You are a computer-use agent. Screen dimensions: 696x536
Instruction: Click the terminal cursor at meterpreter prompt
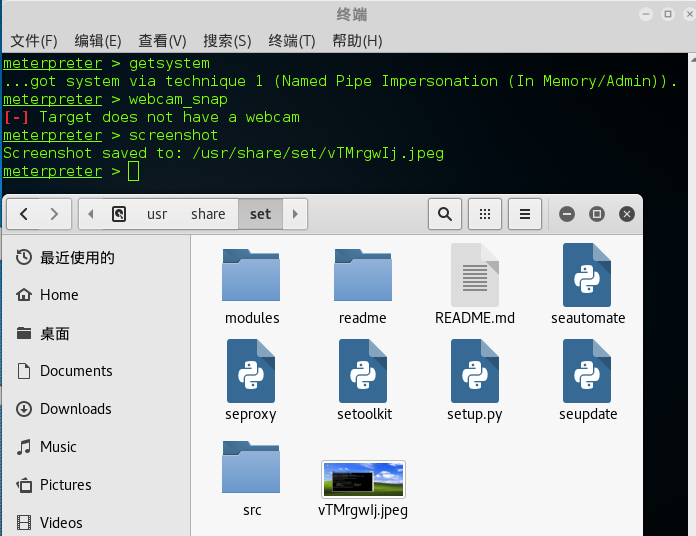134,171
